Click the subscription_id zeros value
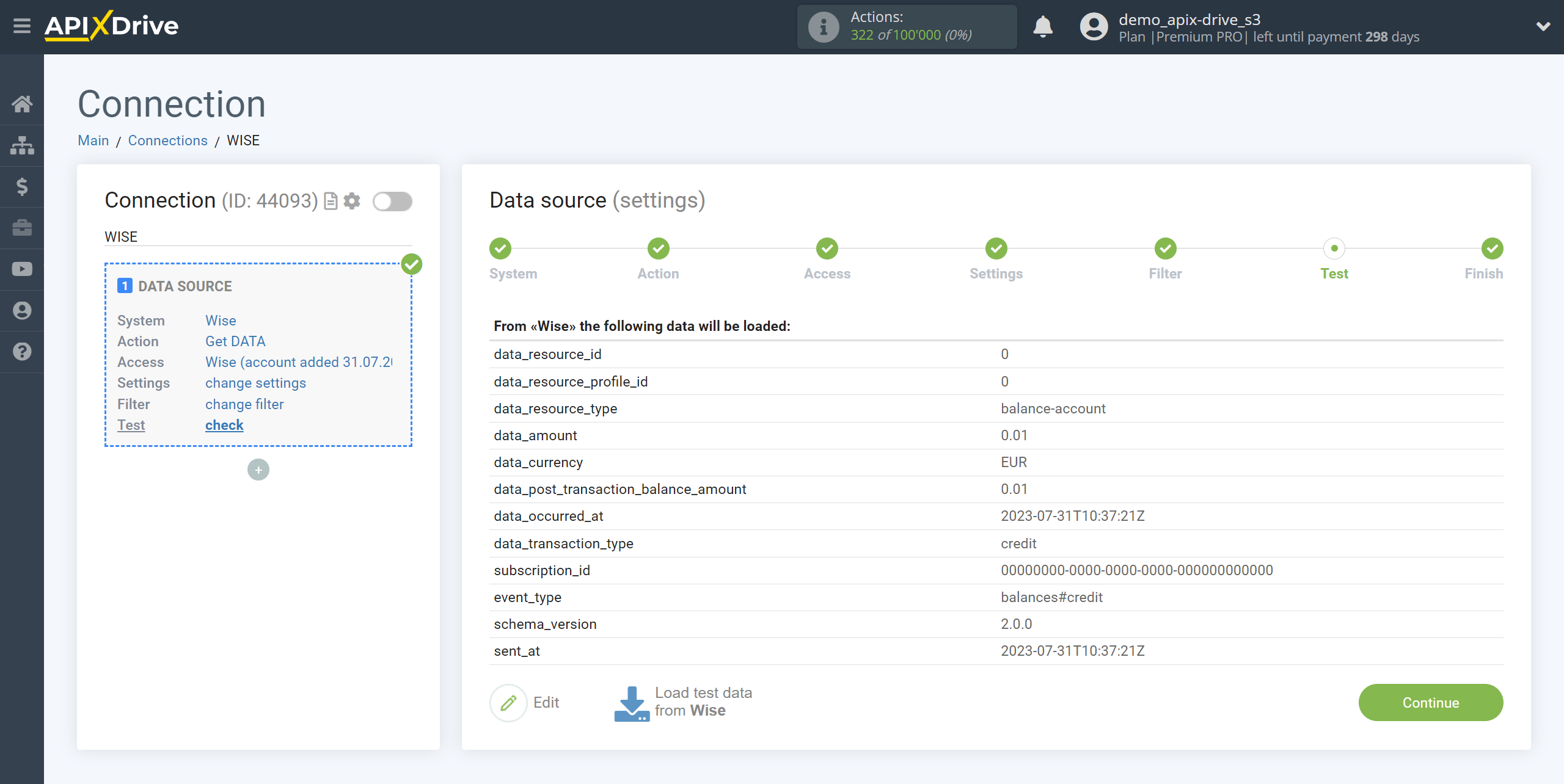The height and width of the screenshot is (784, 1564). (1137, 570)
